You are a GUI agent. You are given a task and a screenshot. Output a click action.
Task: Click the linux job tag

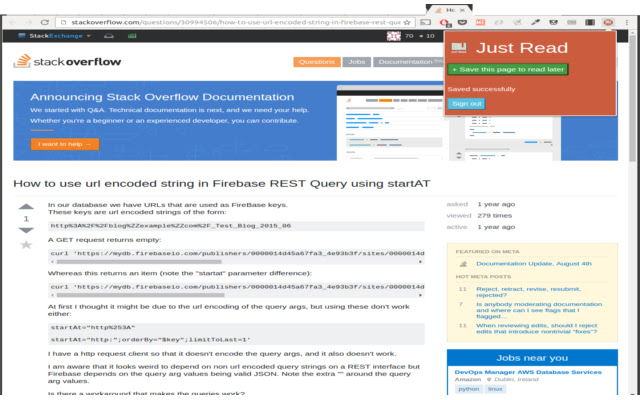point(495,389)
